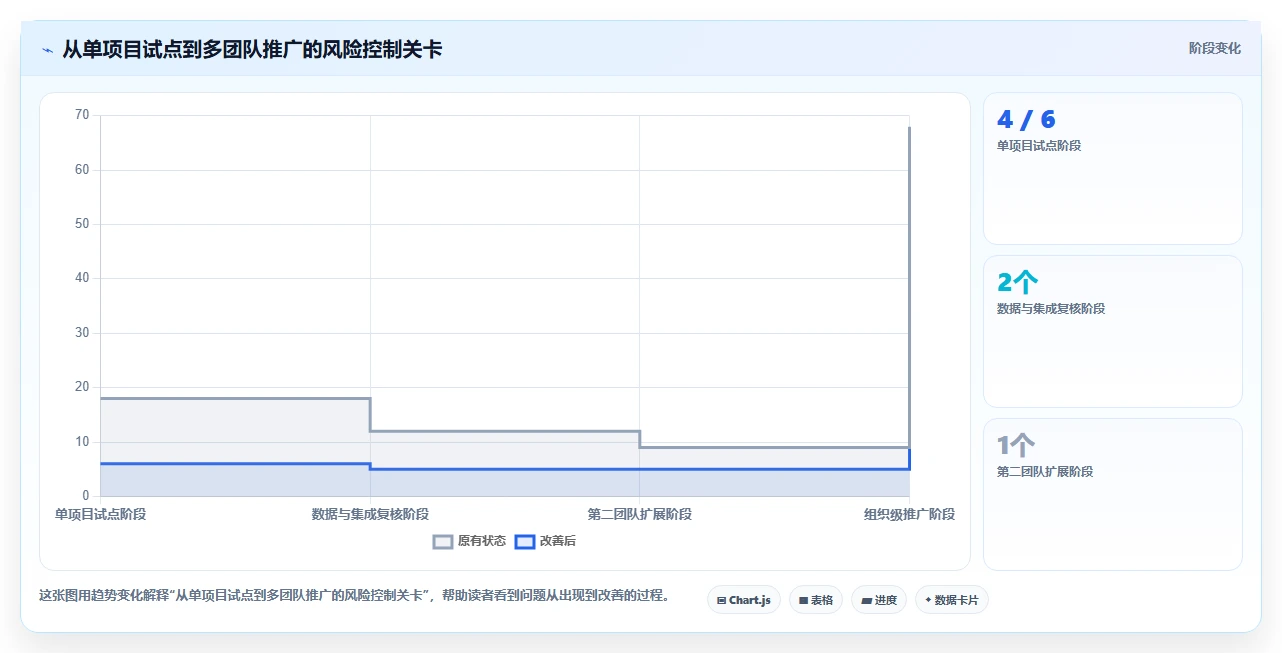Select the Chart.js tag
The image size is (1282, 653).
click(x=743, y=600)
